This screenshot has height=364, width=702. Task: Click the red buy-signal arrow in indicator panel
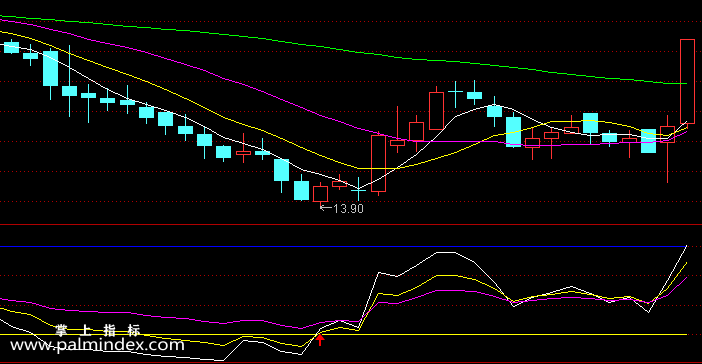pos(320,339)
